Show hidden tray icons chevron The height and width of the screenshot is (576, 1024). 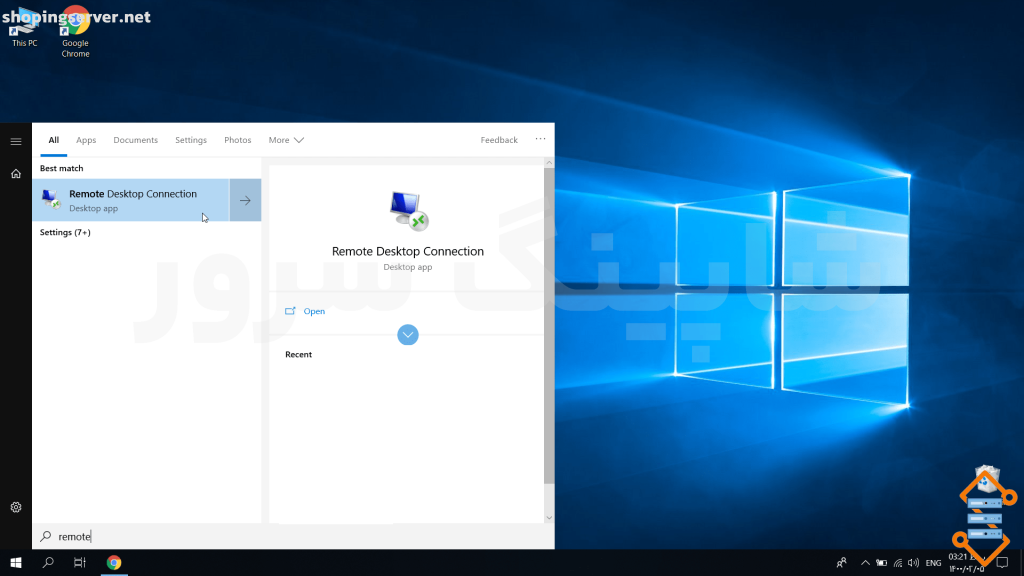click(x=865, y=563)
